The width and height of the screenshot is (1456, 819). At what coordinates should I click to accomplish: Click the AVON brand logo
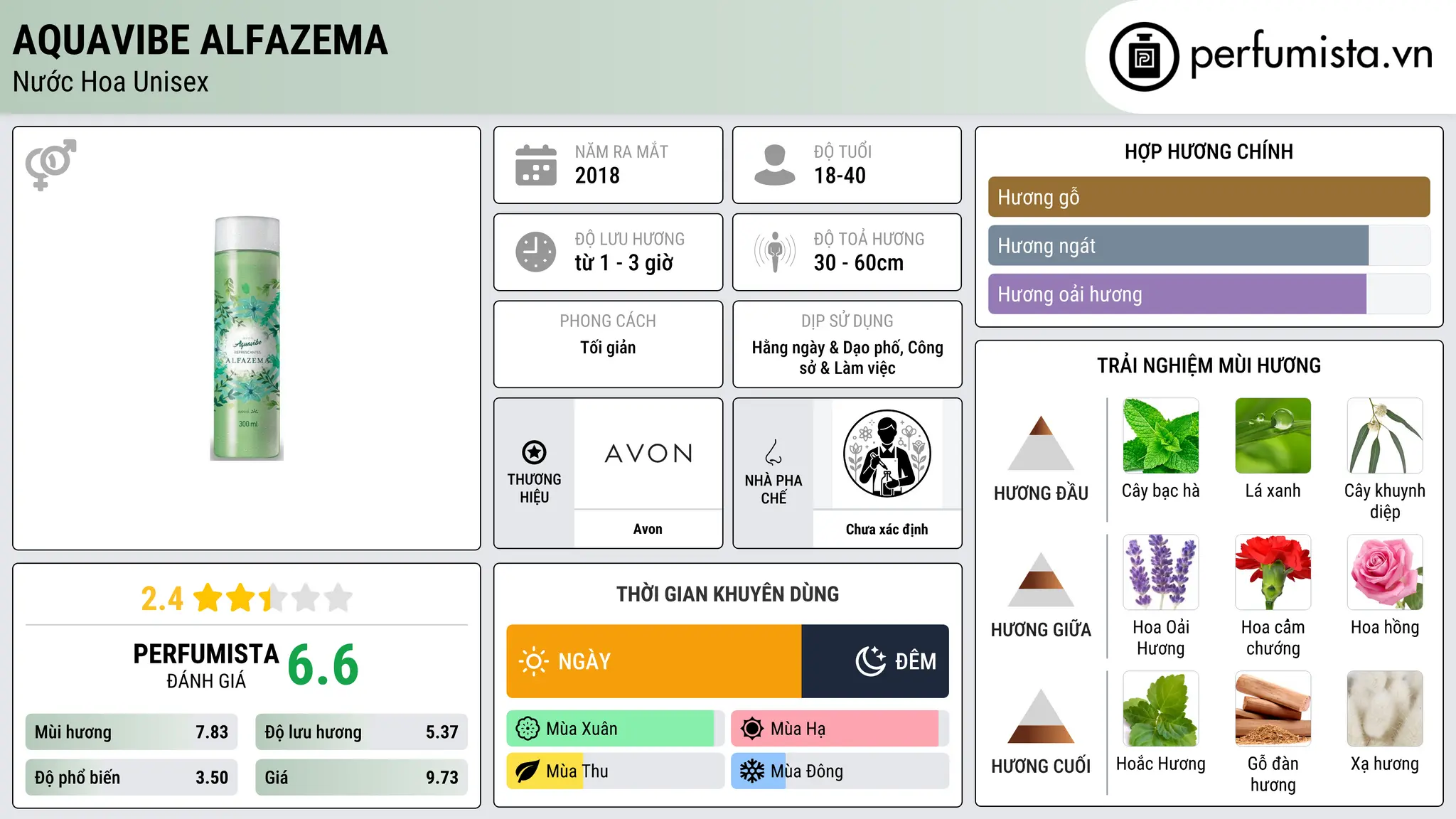tap(648, 454)
